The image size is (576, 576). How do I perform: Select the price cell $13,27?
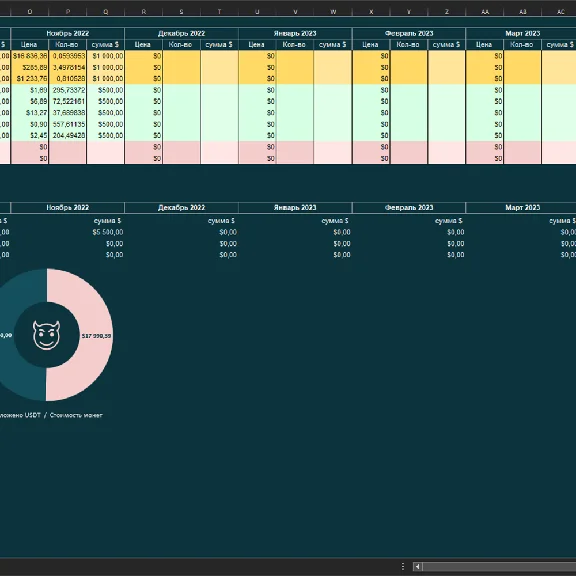click(x=30, y=113)
